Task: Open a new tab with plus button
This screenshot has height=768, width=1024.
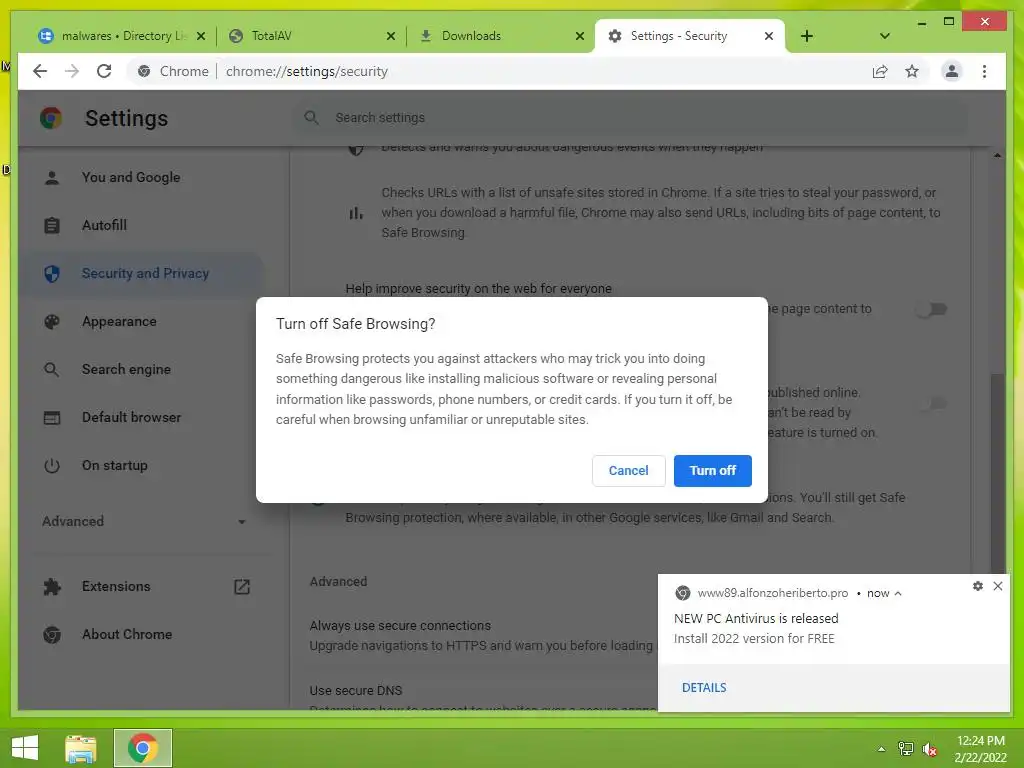Action: 807,36
